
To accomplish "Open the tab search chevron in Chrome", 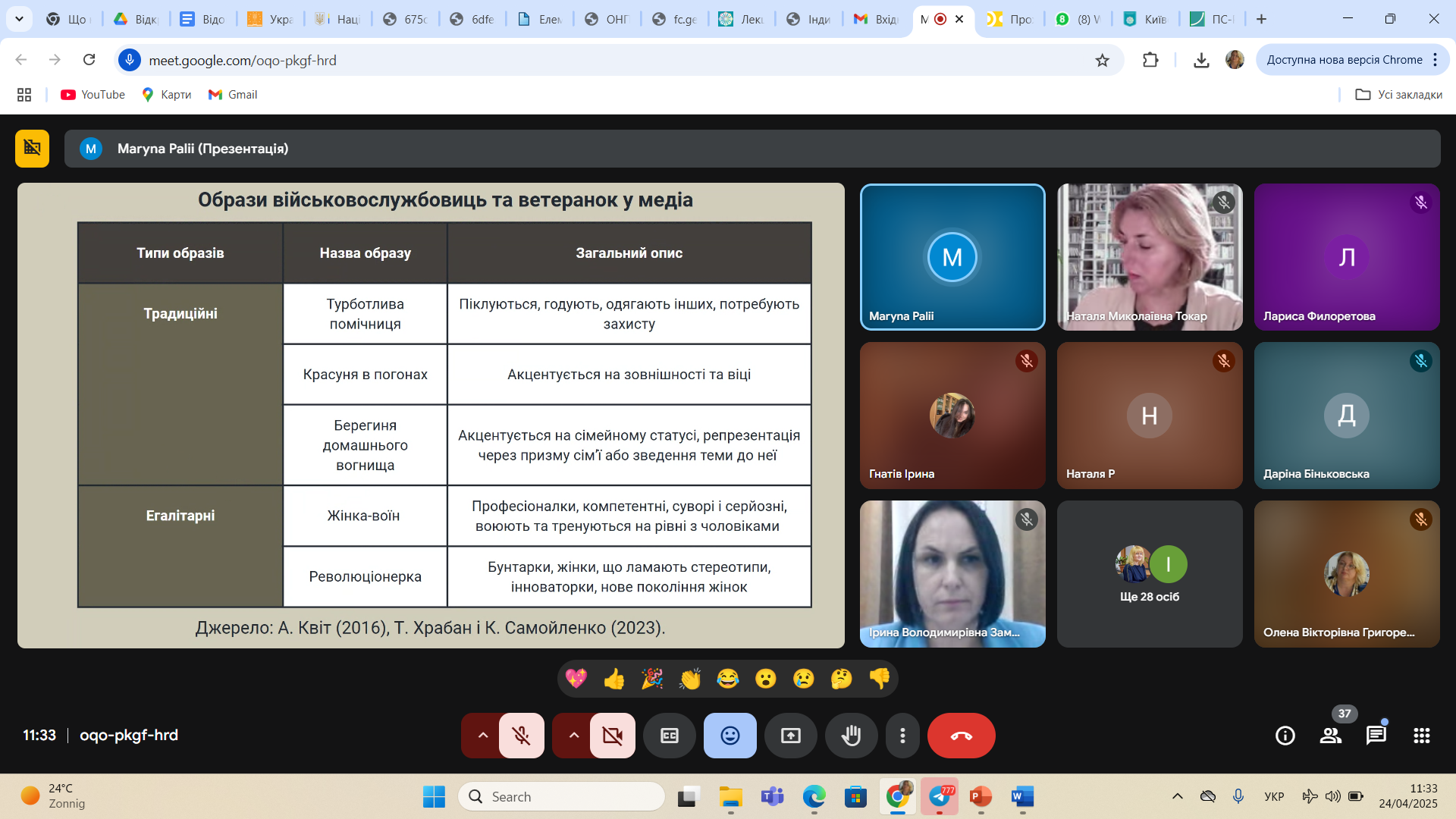I will [x=19, y=19].
